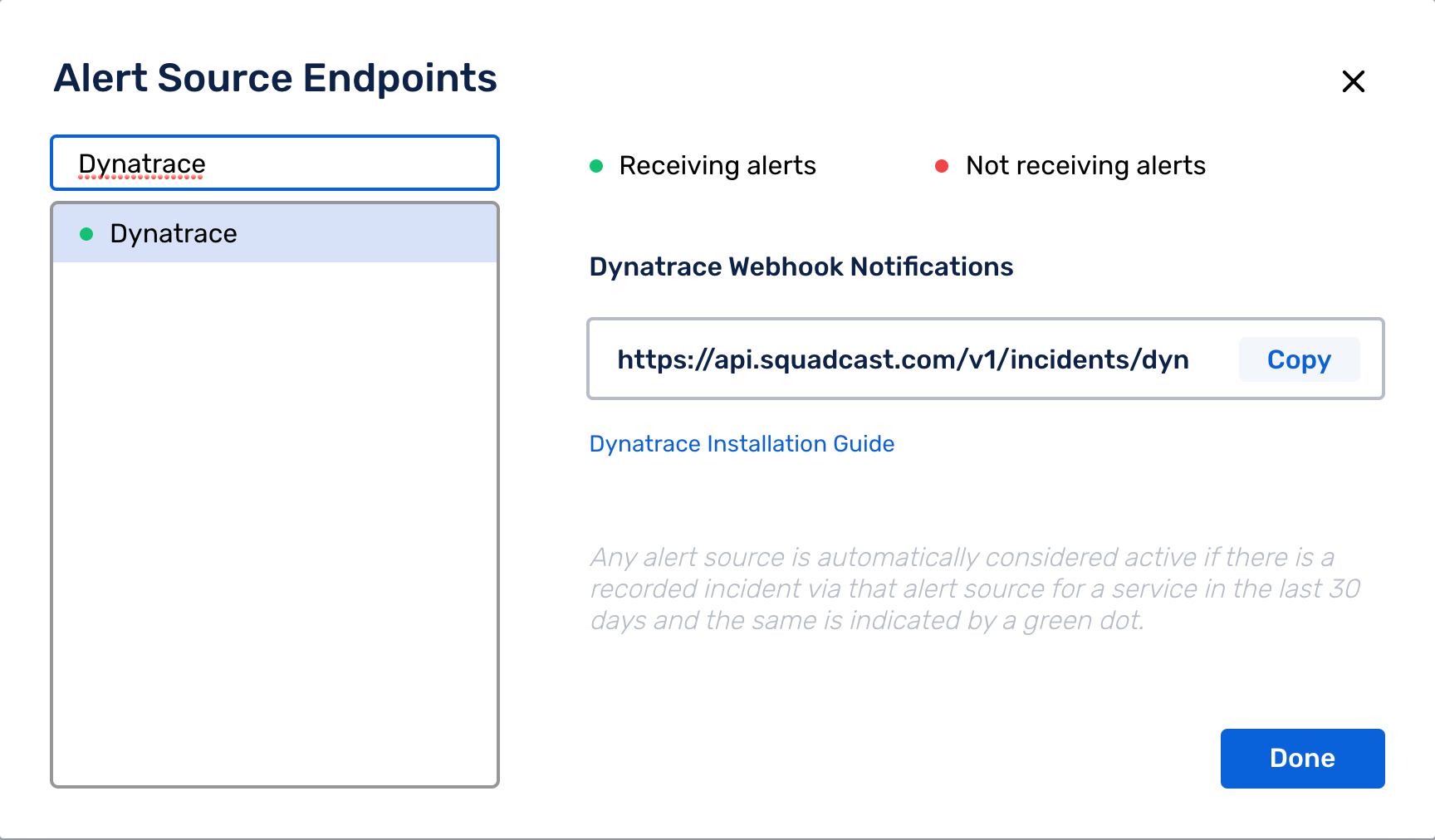Screen dimensions: 1435x840
Task: Click the 'Alert Source Endpoints' dialog title
Action: pyautogui.click(x=275, y=78)
